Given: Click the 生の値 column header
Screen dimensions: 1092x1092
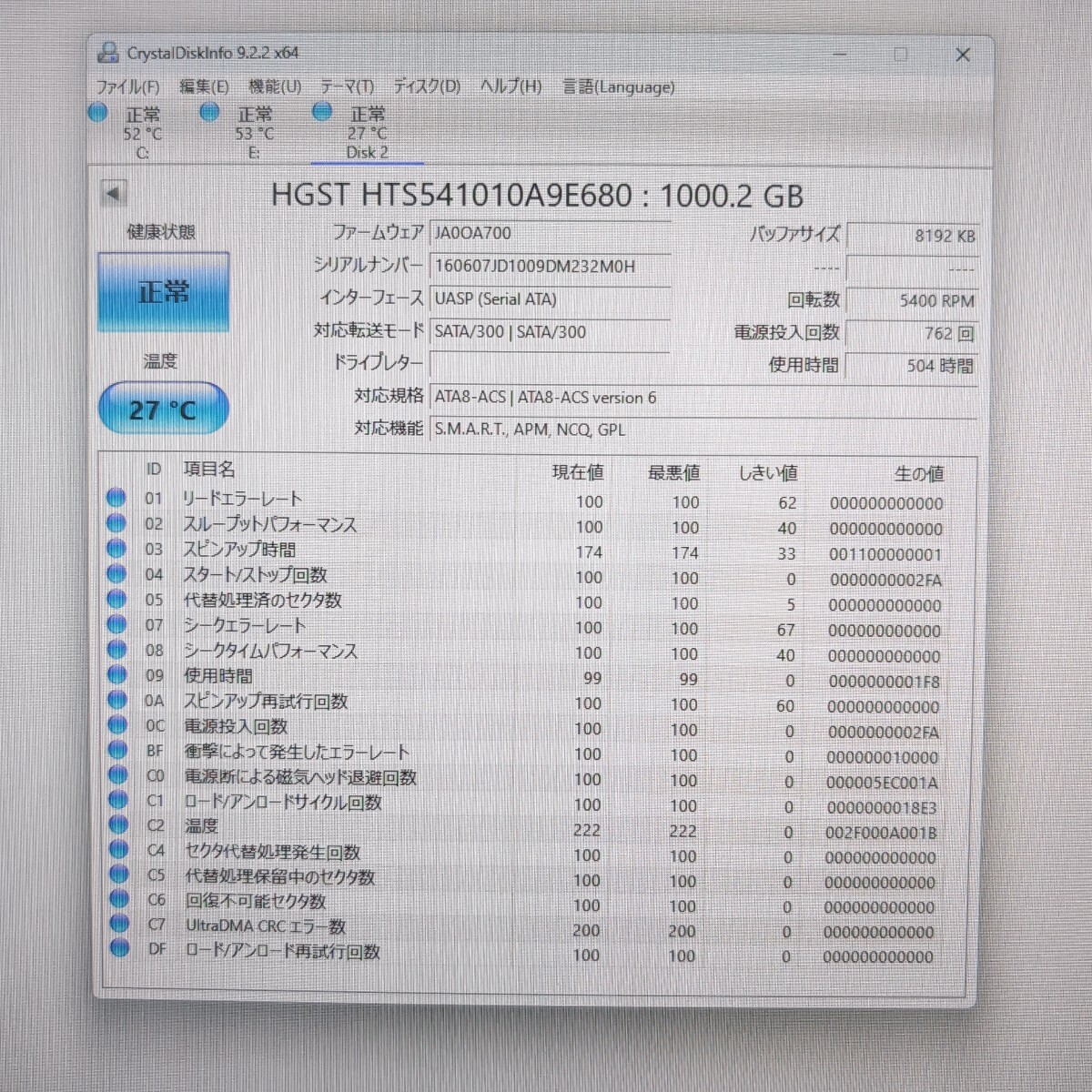Looking at the screenshot, I should pos(919,474).
